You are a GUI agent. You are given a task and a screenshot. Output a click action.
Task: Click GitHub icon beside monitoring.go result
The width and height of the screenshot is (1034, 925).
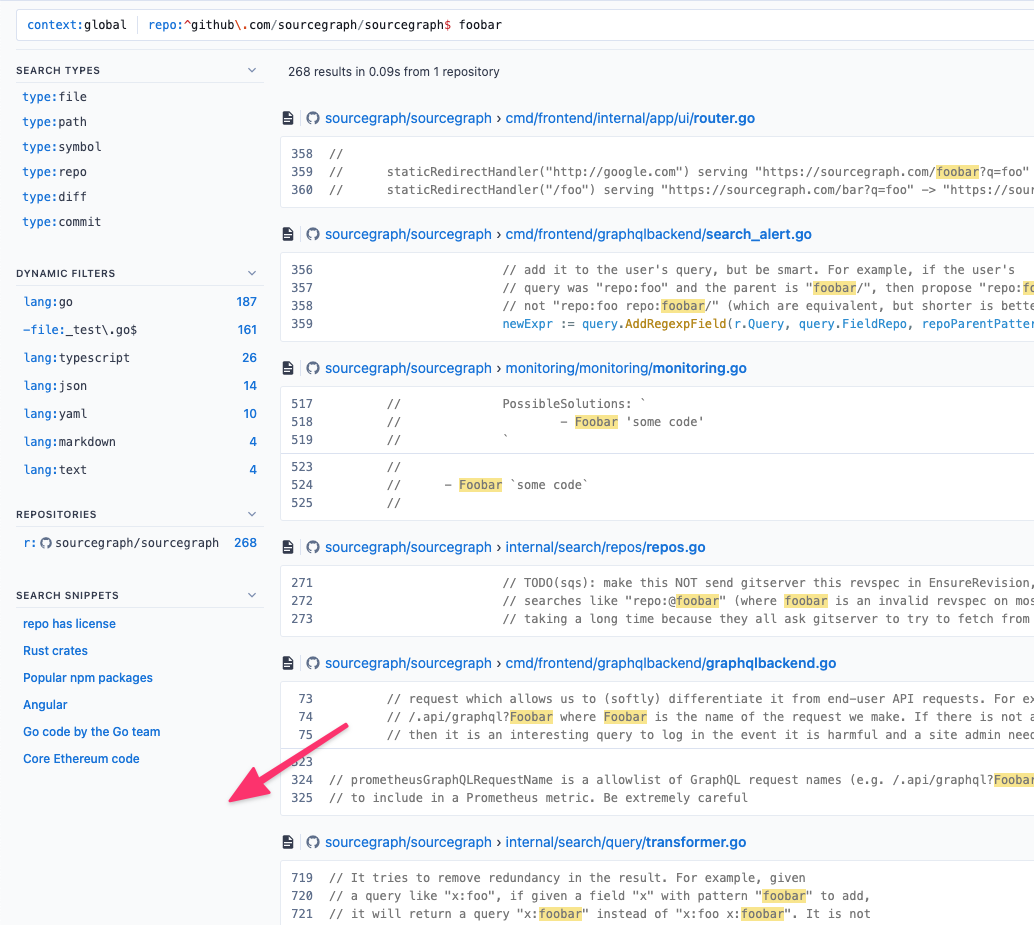(x=313, y=368)
